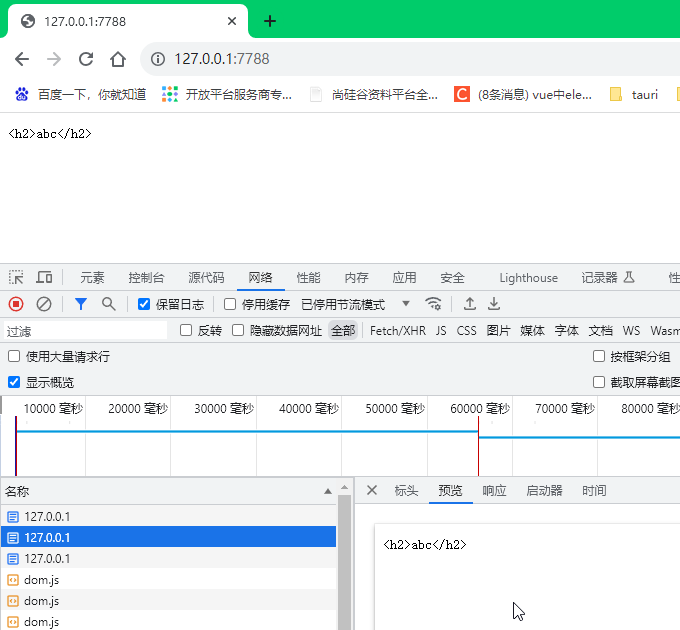Filter requests by JS type
The height and width of the screenshot is (630, 680).
point(441,331)
